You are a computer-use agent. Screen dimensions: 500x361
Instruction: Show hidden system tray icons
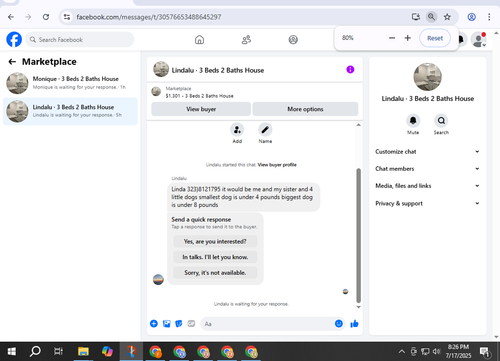pyautogui.click(x=402, y=351)
